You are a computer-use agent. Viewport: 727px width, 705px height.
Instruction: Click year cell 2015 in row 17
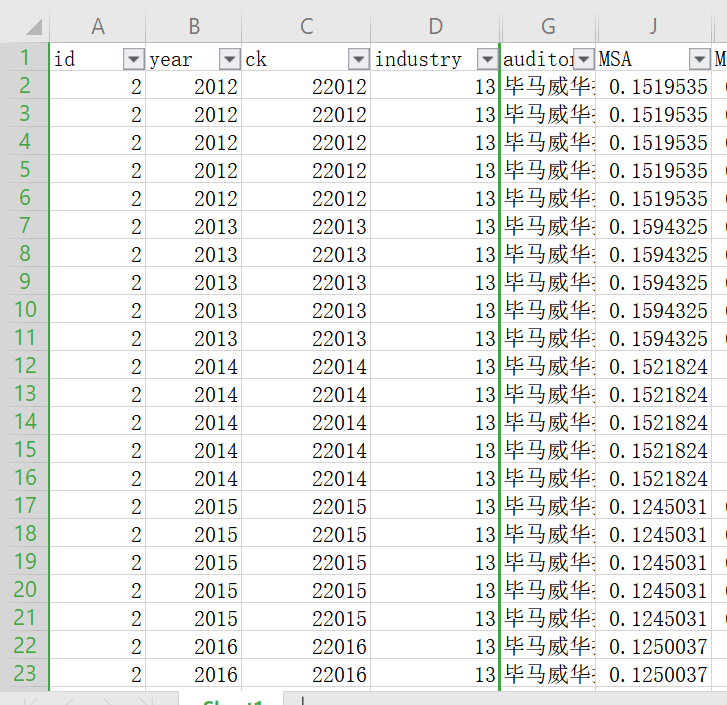coord(194,507)
